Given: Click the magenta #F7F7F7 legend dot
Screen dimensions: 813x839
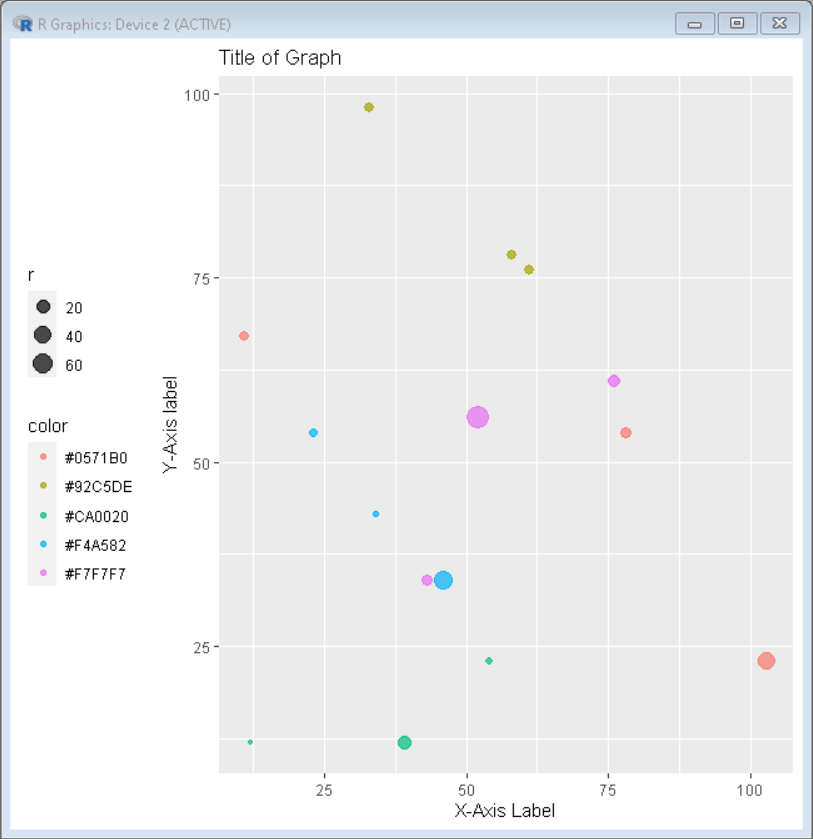Looking at the screenshot, I should 41,573.
